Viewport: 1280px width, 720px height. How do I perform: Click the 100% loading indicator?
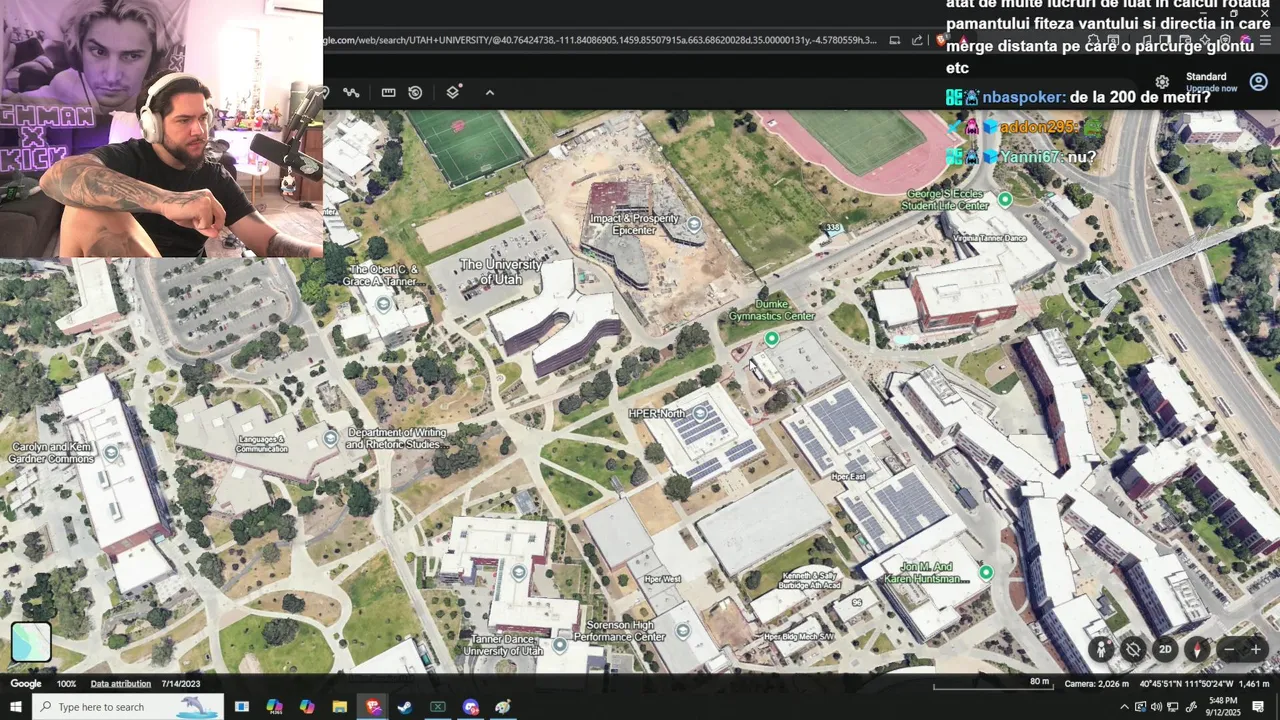[x=66, y=684]
